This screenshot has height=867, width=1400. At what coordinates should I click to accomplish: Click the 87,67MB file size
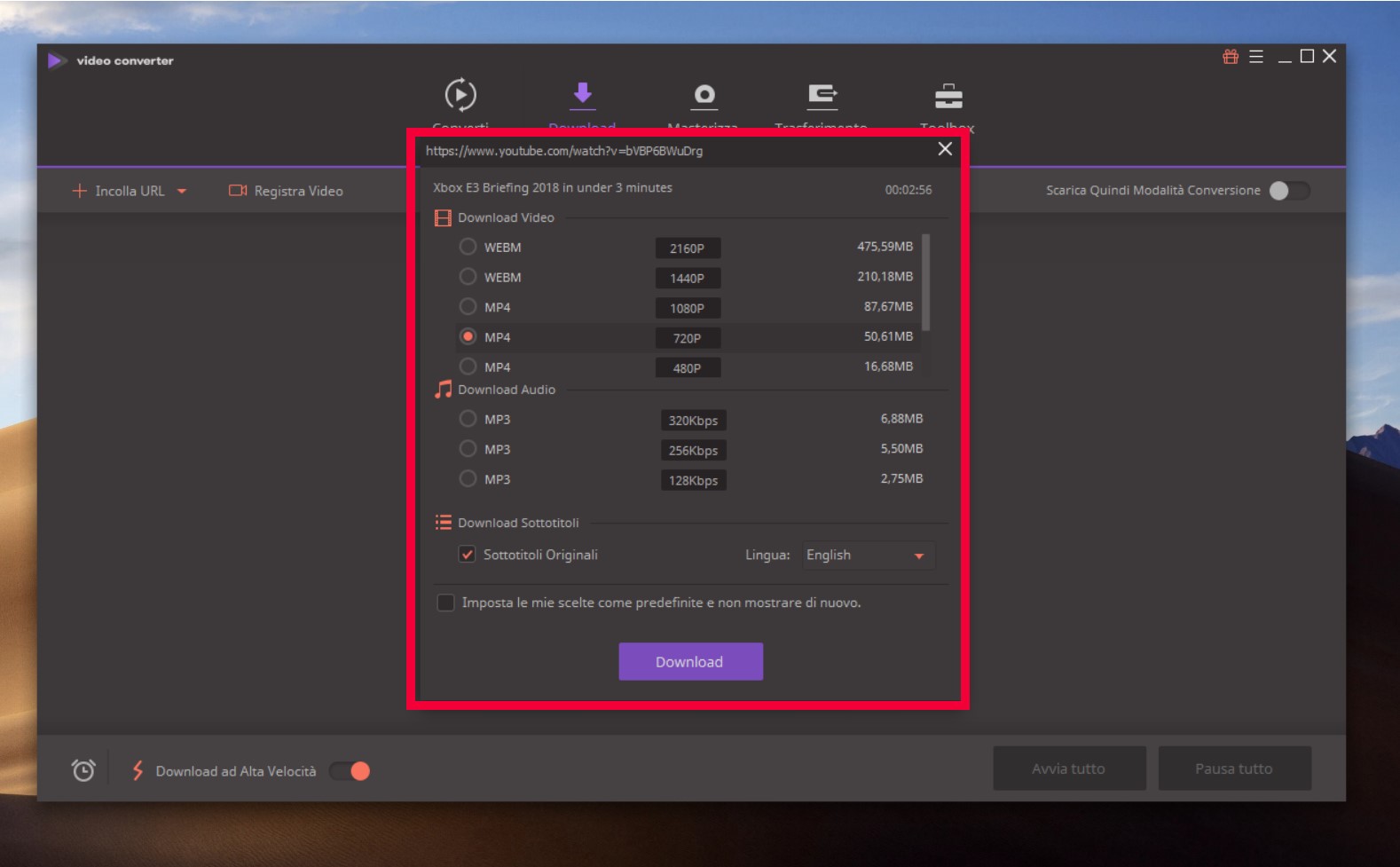point(888,306)
